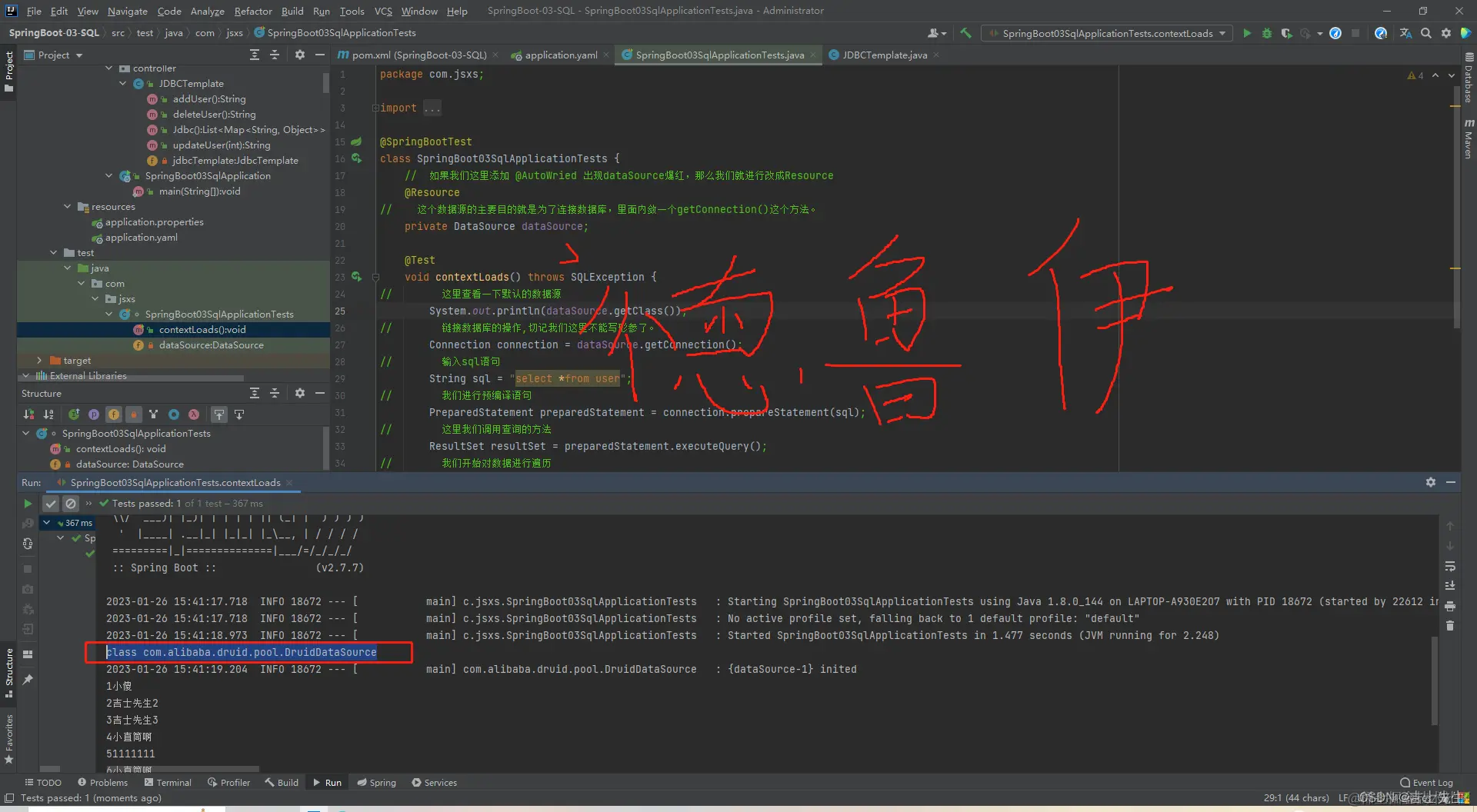Image resolution: width=1477 pixels, height=812 pixels.
Task: Open Structure panel options gear
Action: click(x=300, y=393)
